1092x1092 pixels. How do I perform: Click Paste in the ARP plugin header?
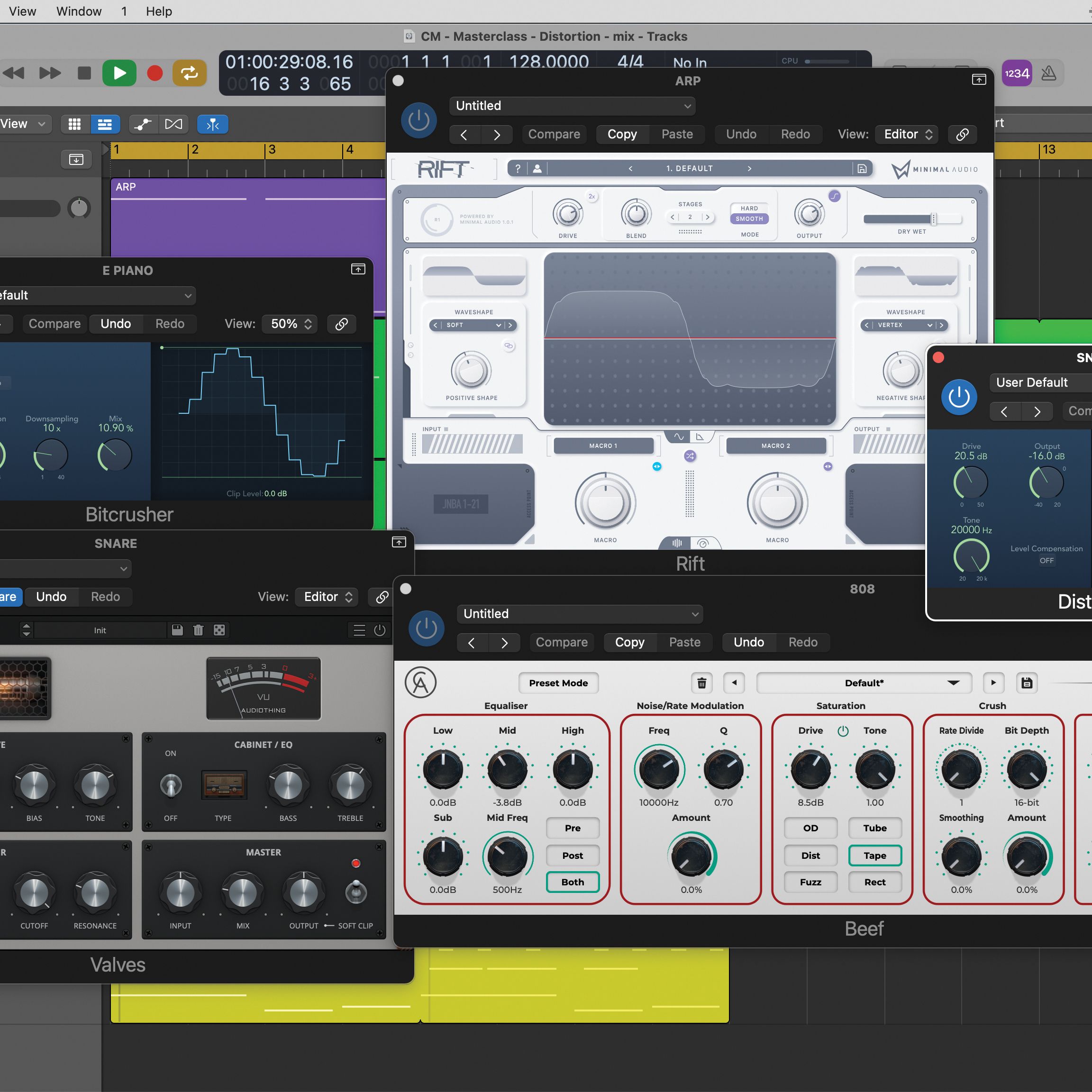677,134
